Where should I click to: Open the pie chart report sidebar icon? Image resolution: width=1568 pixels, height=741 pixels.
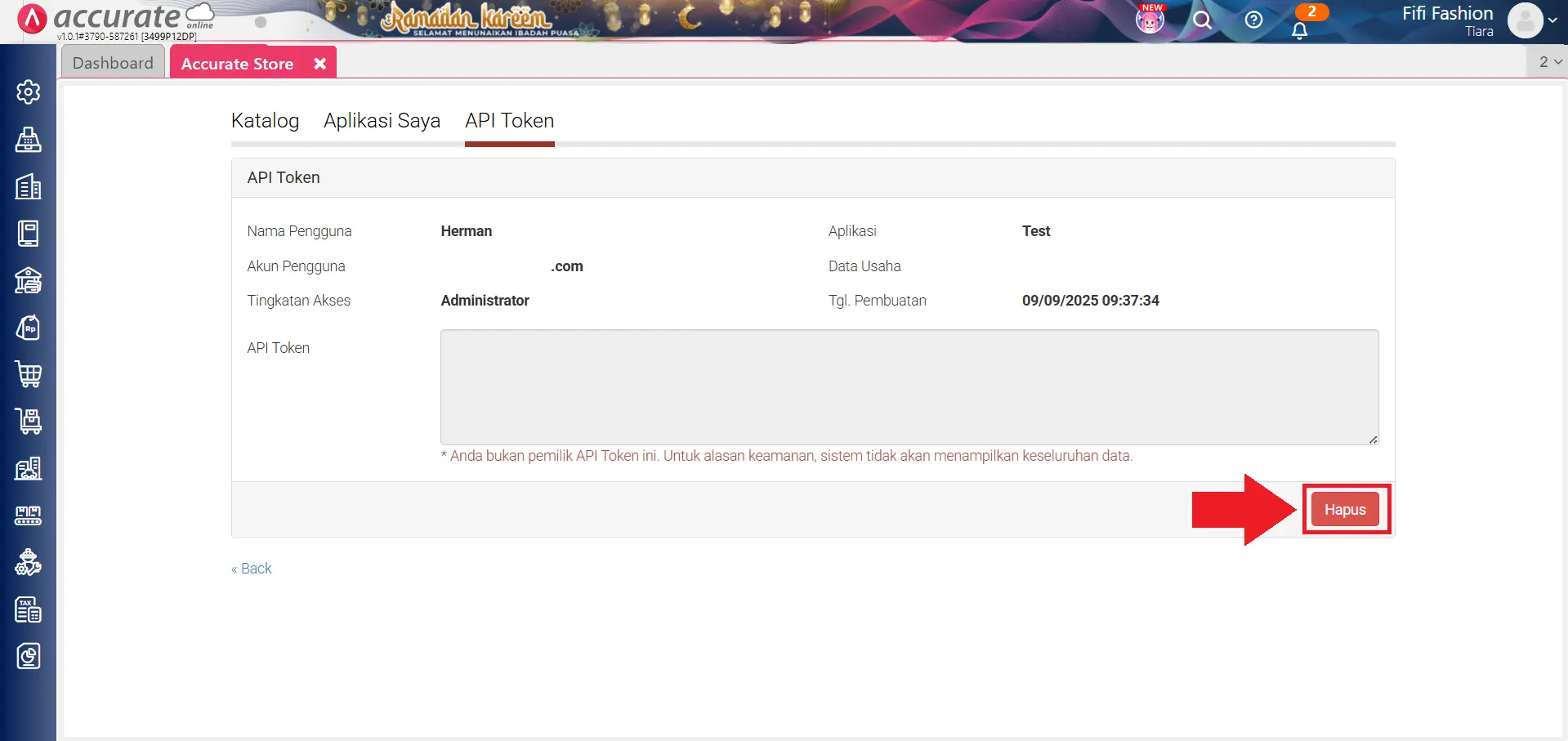click(28, 656)
